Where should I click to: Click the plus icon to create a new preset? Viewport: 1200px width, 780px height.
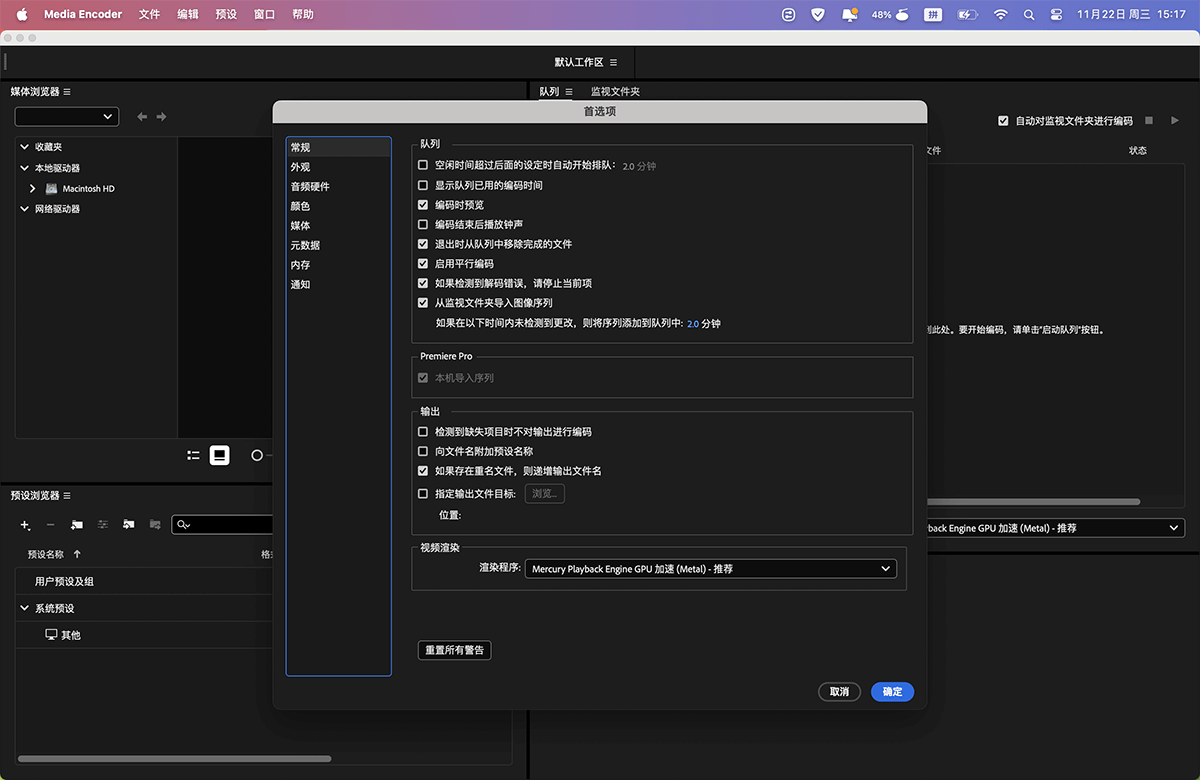25,525
